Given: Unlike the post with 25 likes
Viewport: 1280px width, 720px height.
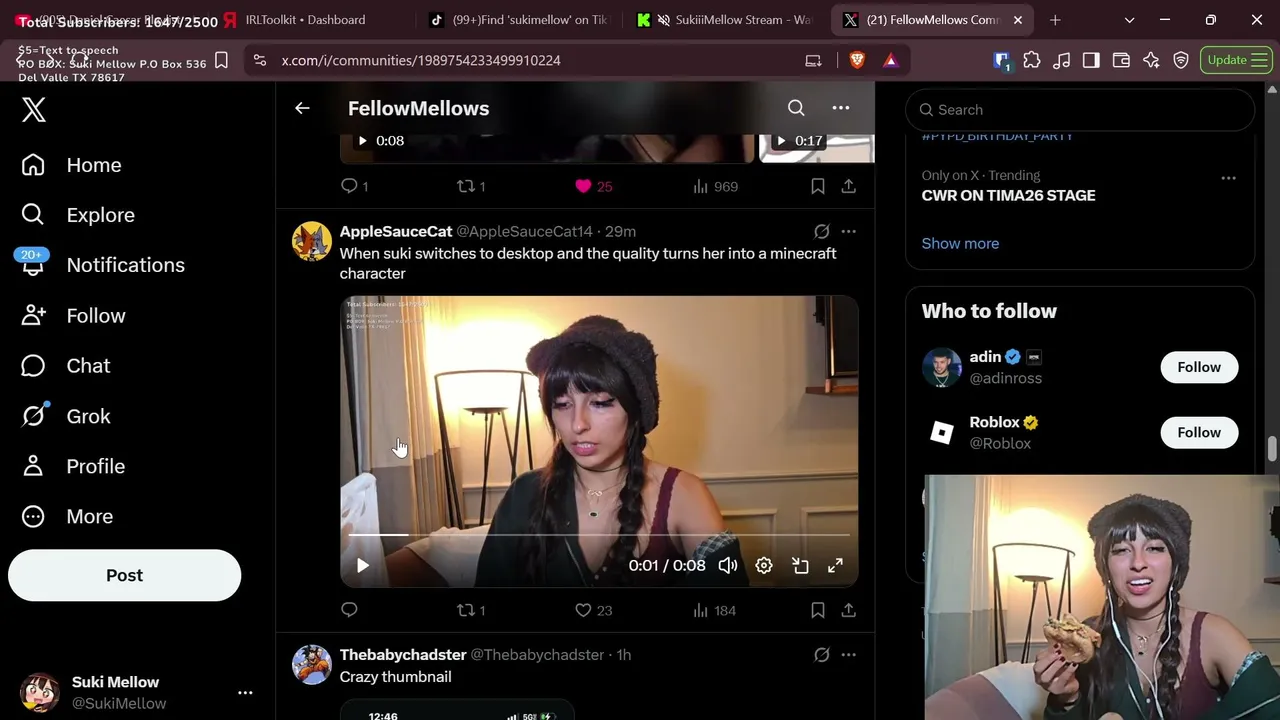Looking at the screenshot, I should [x=593, y=186].
